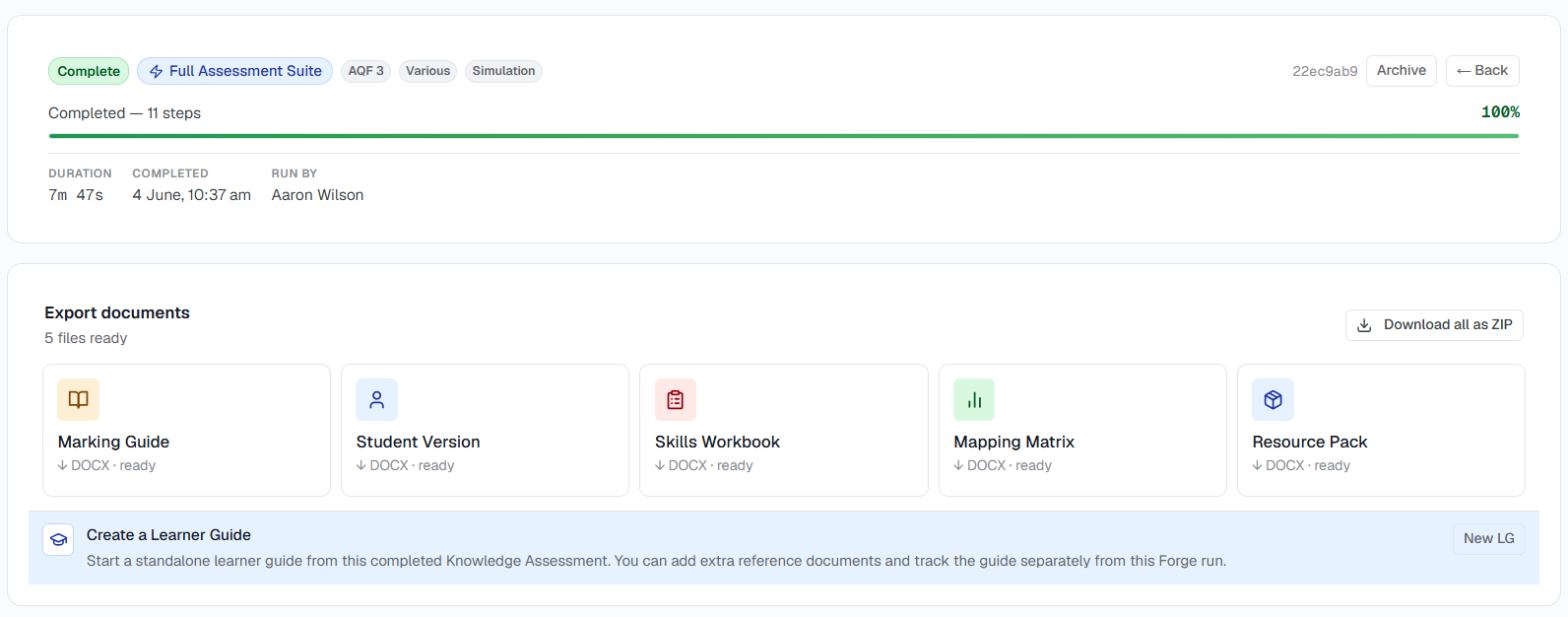1568x617 pixels.
Task: Click the Resource Pack box icon
Action: tap(1273, 399)
